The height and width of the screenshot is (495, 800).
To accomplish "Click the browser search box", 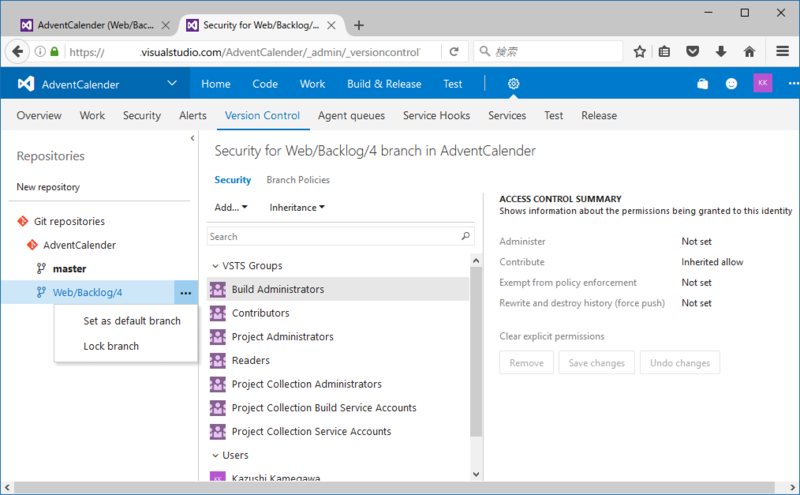I will [x=548, y=52].
